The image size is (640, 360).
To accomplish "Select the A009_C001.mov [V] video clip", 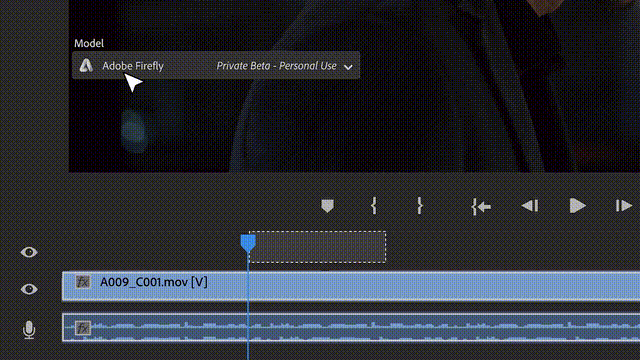I will click(351, 286).
